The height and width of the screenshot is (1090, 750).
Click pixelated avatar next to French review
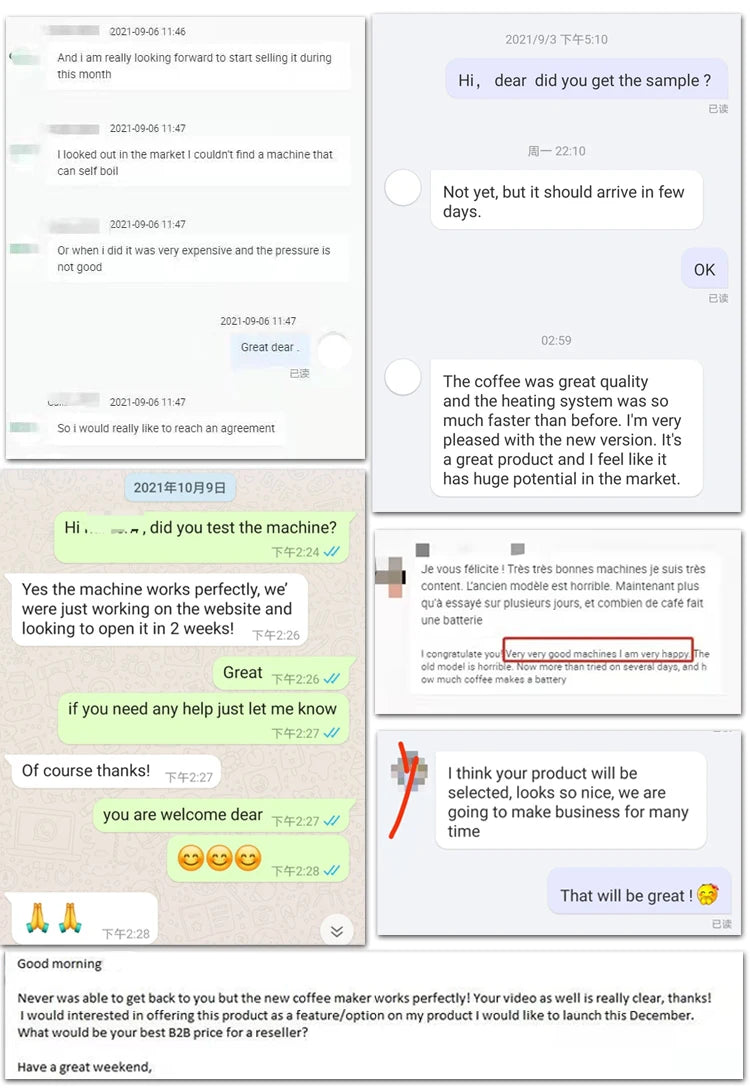pos(391,577)
